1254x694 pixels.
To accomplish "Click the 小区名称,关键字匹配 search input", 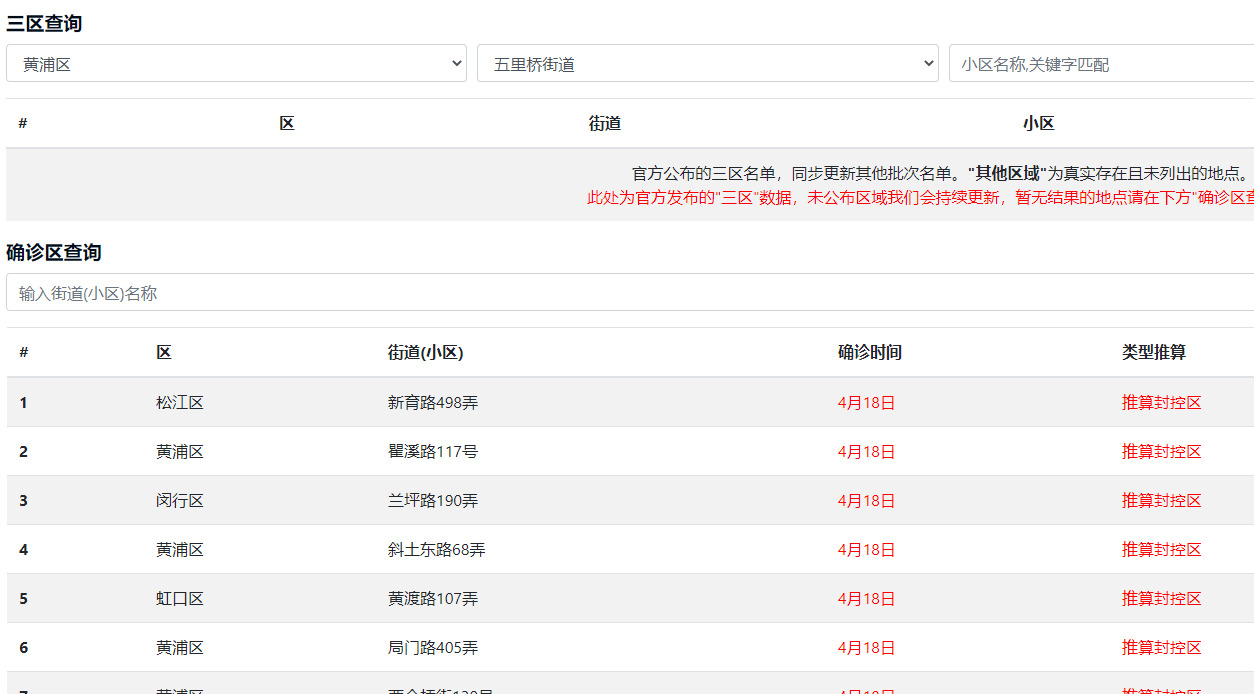I will [1100, 62].
